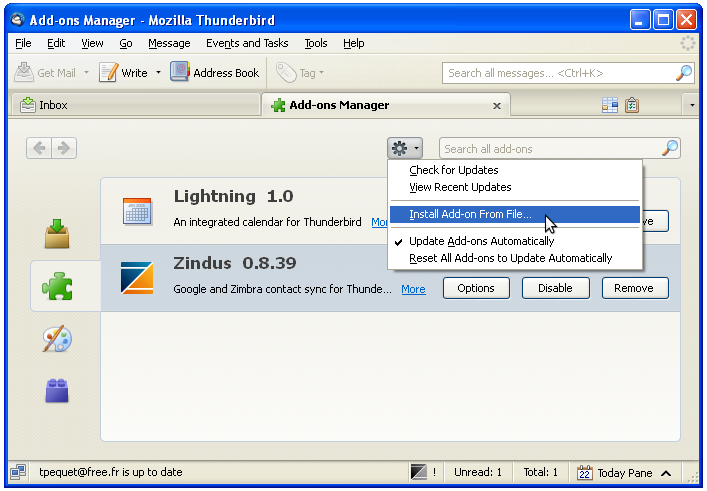Go forward using the right arrow button

coord(64,148)
